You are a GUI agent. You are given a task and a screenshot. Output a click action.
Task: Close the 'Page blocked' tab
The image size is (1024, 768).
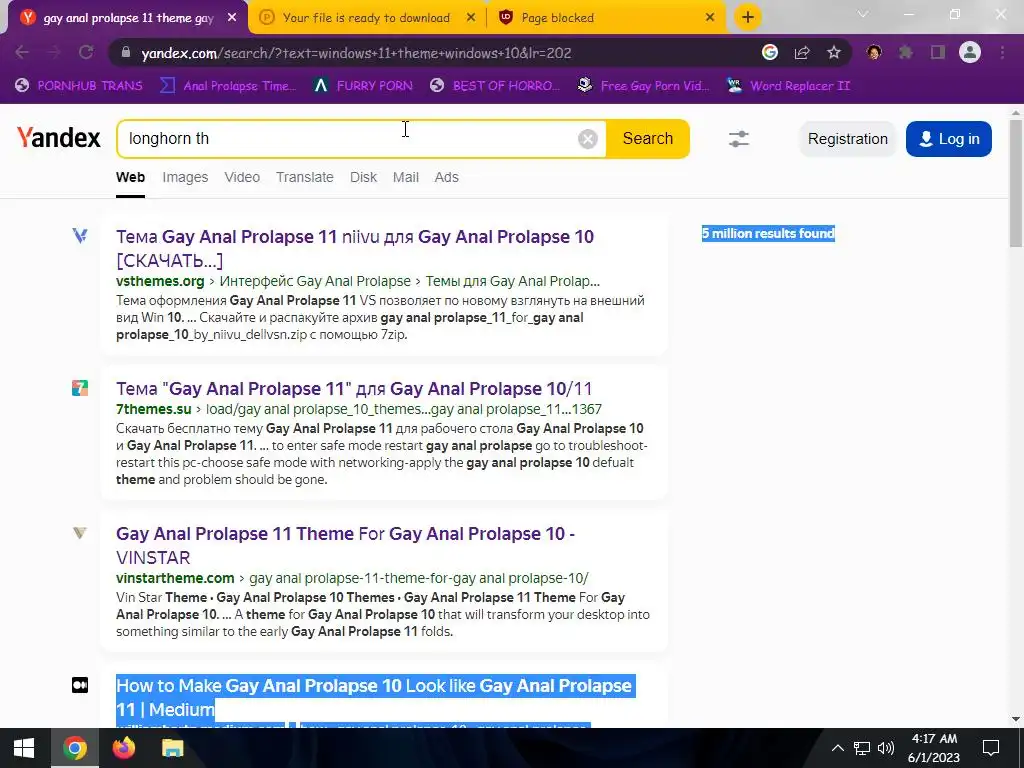[710, 18]
